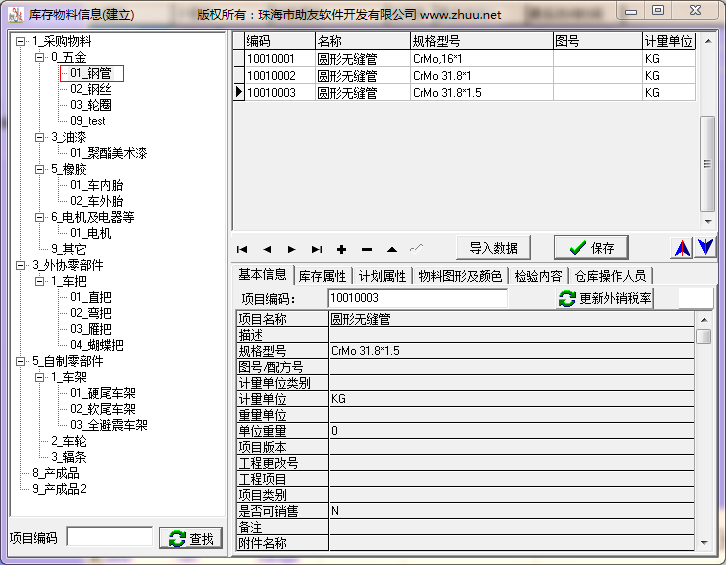Image resolution: width=726 pixels, height=565 pixels.
Task: Go to first record navigation icon
Action: pos(242,250)
